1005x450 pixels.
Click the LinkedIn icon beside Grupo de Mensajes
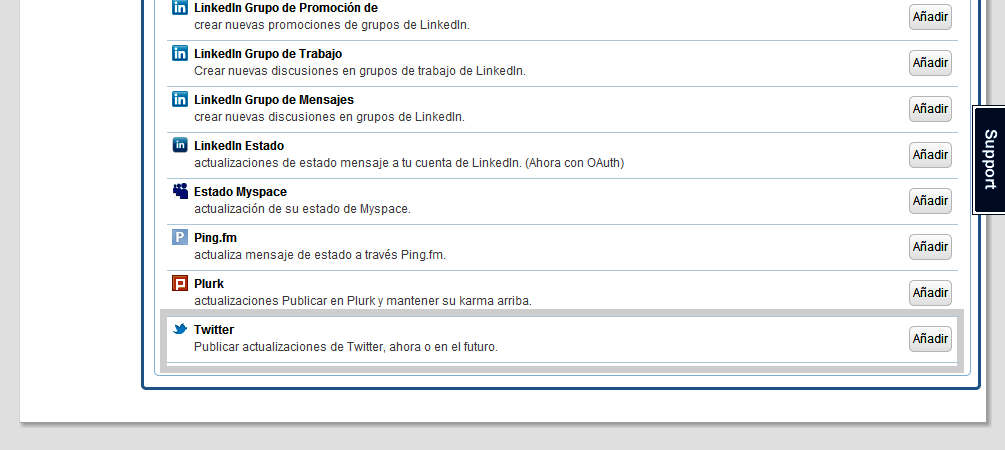[180, 99]
